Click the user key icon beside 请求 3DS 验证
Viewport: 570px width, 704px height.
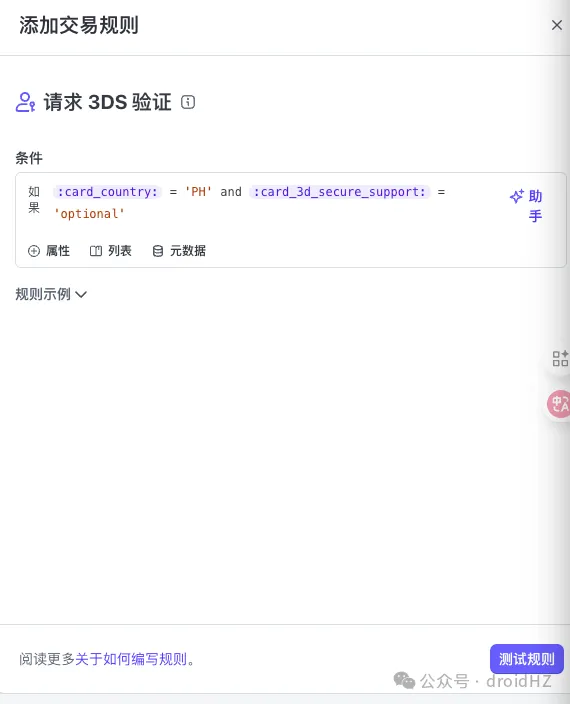click(x=26, y=102)
